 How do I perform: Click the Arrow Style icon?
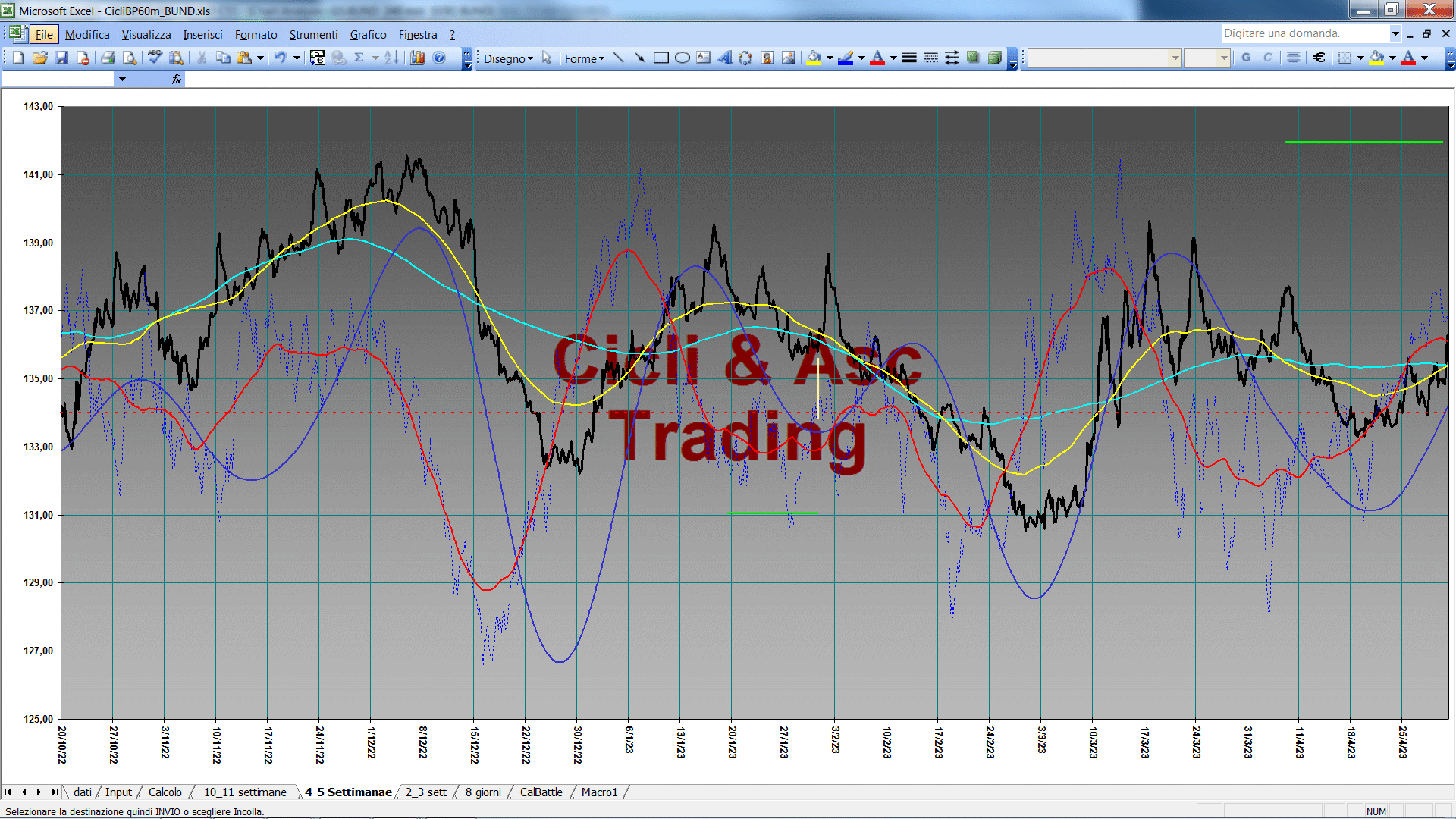point(952,58)
